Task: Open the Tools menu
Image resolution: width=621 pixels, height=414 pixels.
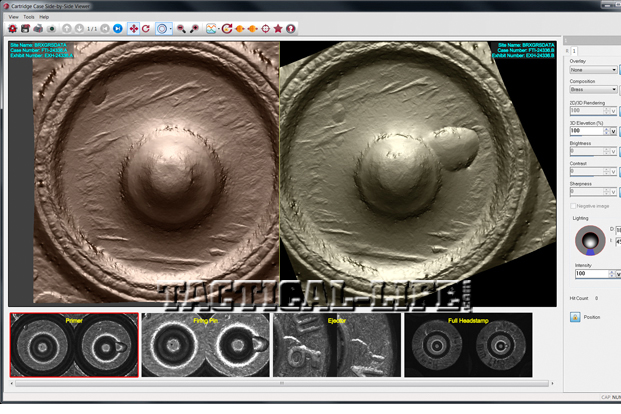Action: pos(29,17)
